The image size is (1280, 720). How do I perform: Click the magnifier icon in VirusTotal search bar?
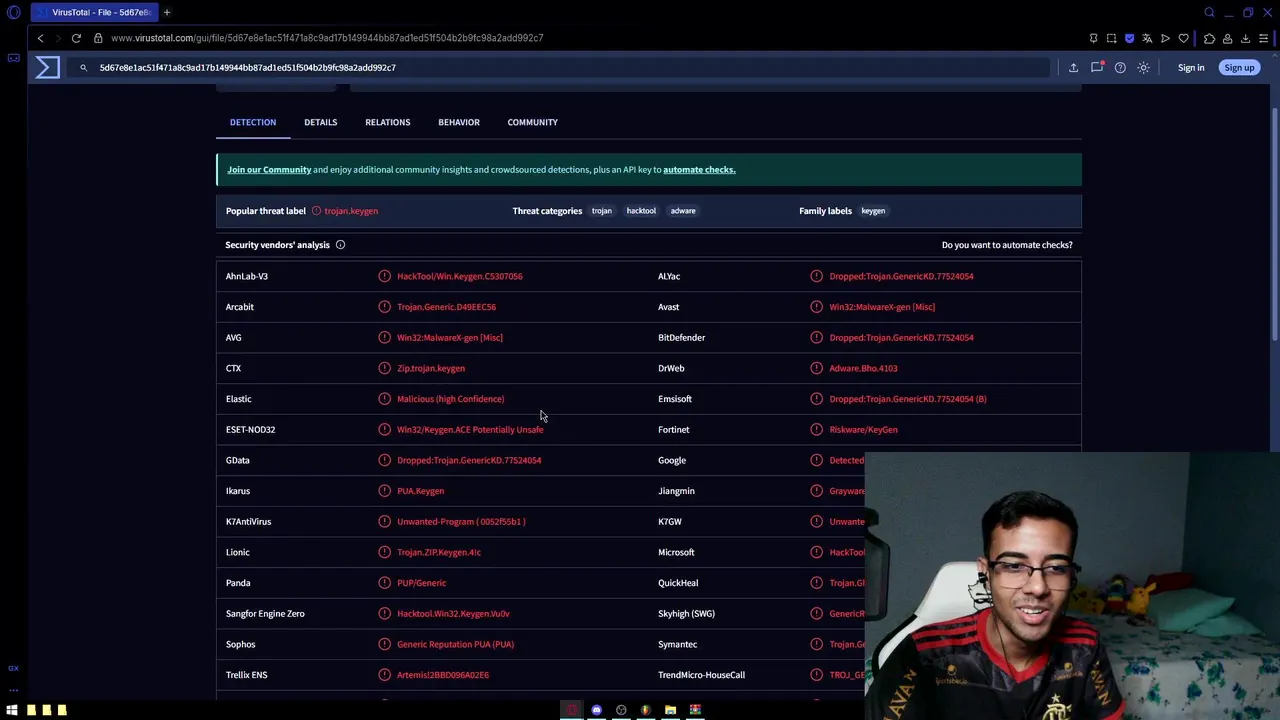[x=84, y=68]
